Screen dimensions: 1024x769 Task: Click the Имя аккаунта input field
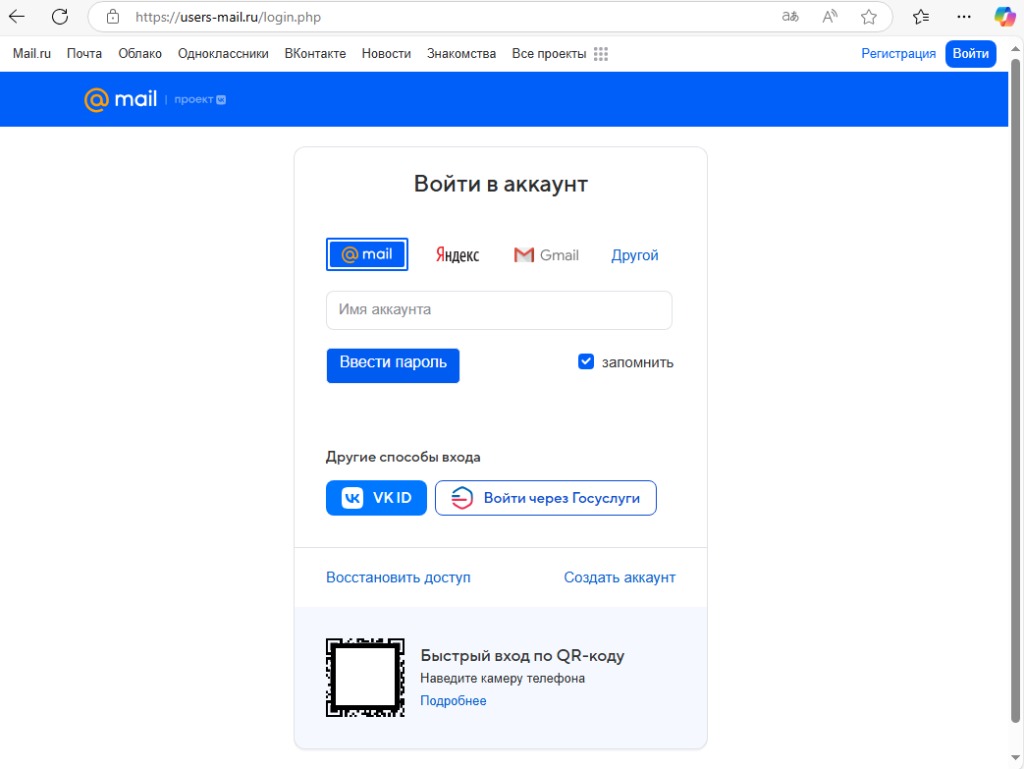click(x=499, y=310)
